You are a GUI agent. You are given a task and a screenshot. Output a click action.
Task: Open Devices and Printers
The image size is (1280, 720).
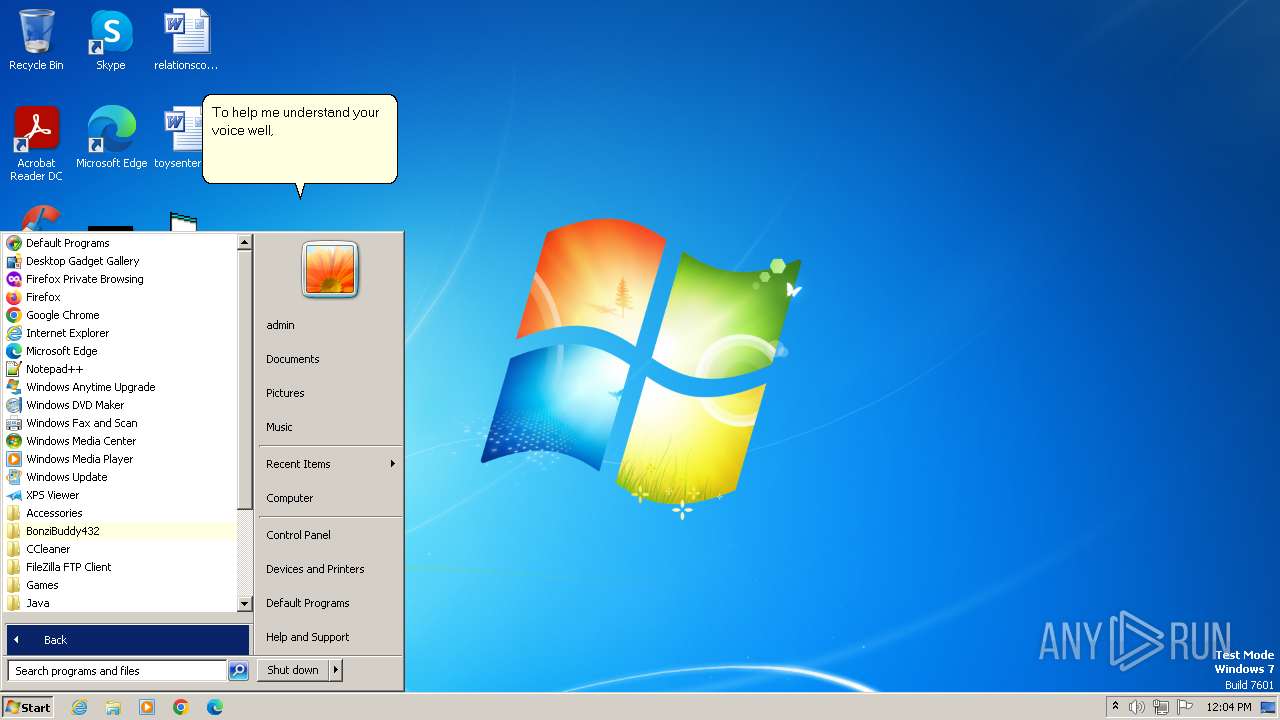(x=330, y=569)
